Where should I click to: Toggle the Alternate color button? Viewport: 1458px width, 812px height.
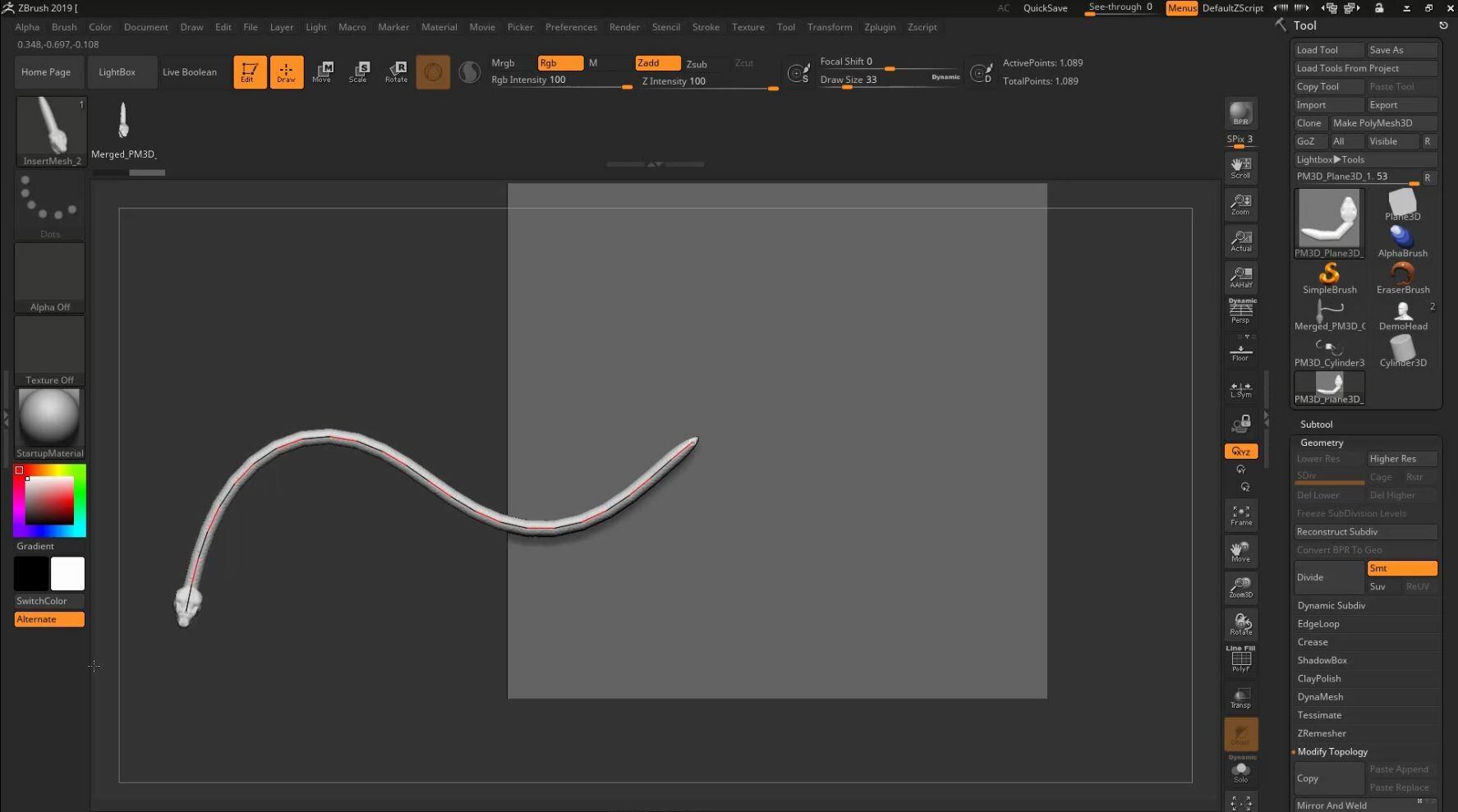(49, 619)
